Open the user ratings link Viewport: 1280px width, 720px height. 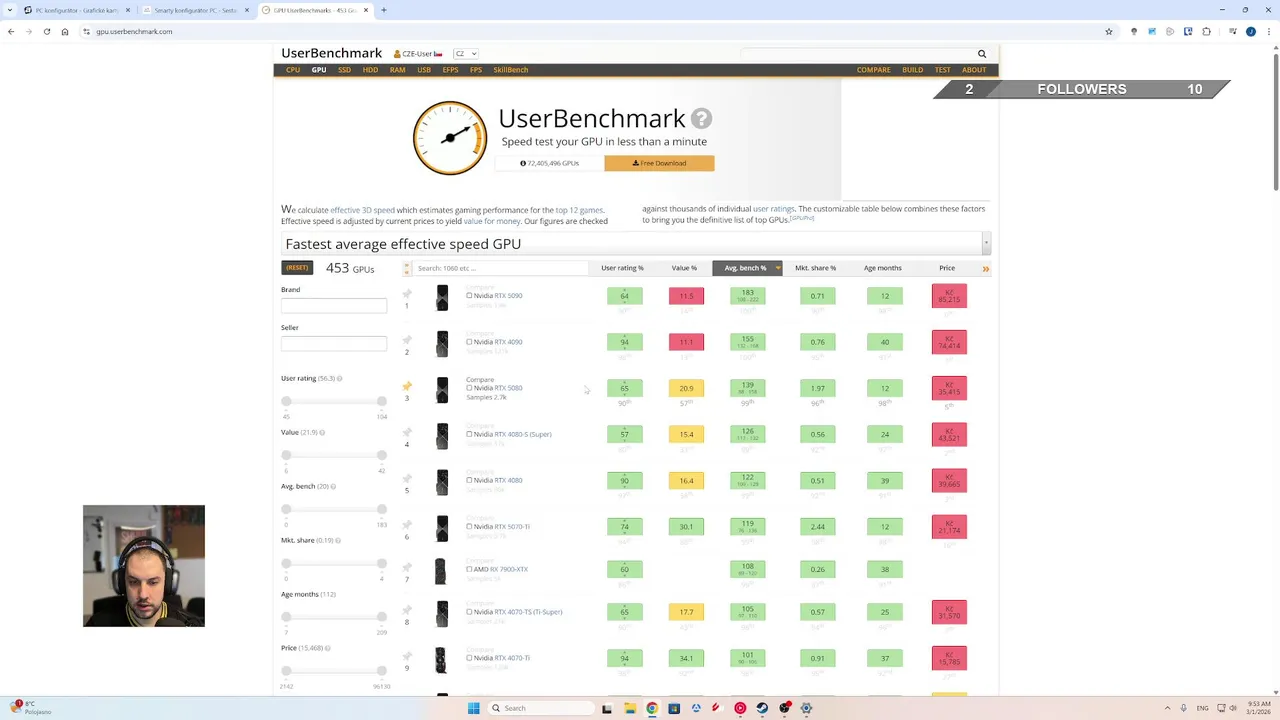pos(773,209)
